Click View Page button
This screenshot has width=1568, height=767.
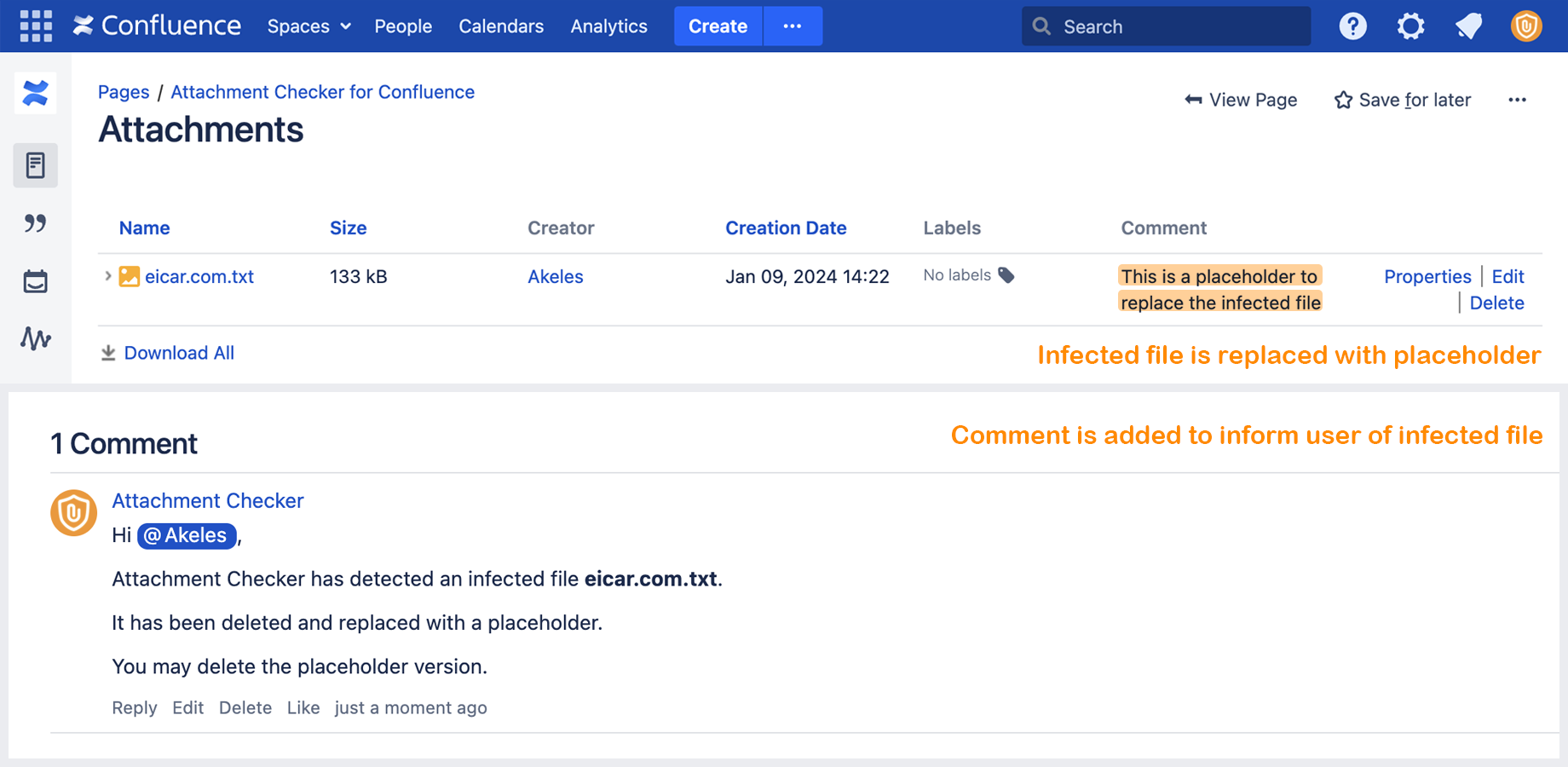click(x=1241, y=100)
